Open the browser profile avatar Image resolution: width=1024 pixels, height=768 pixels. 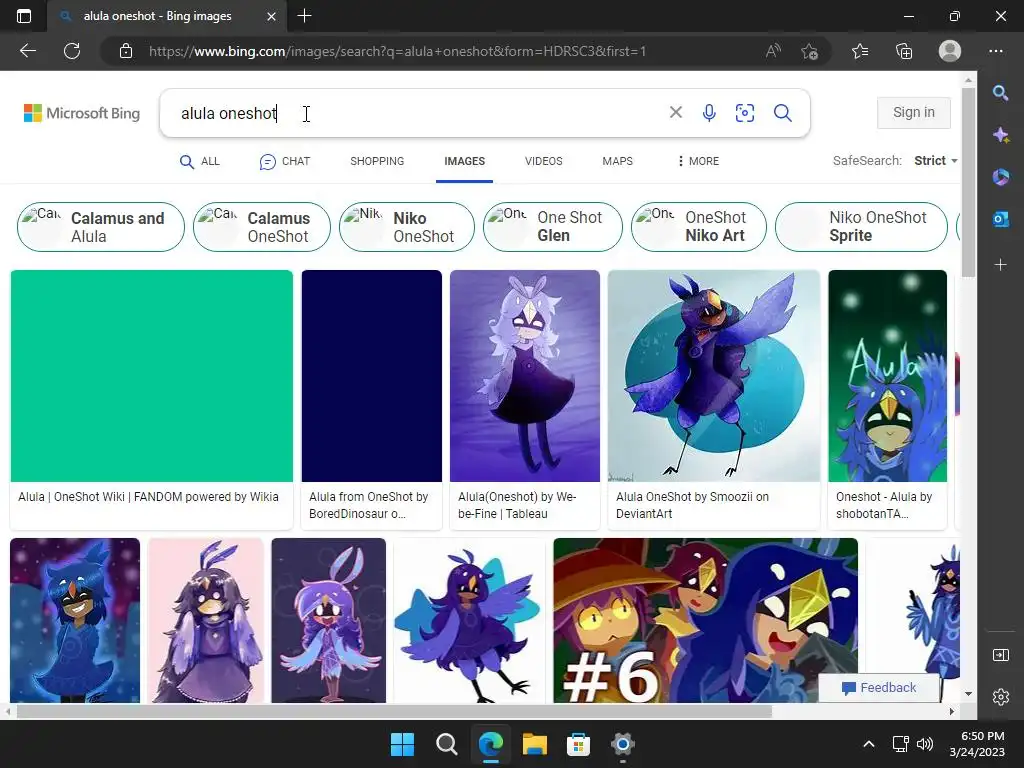click(x=950, y=51)
